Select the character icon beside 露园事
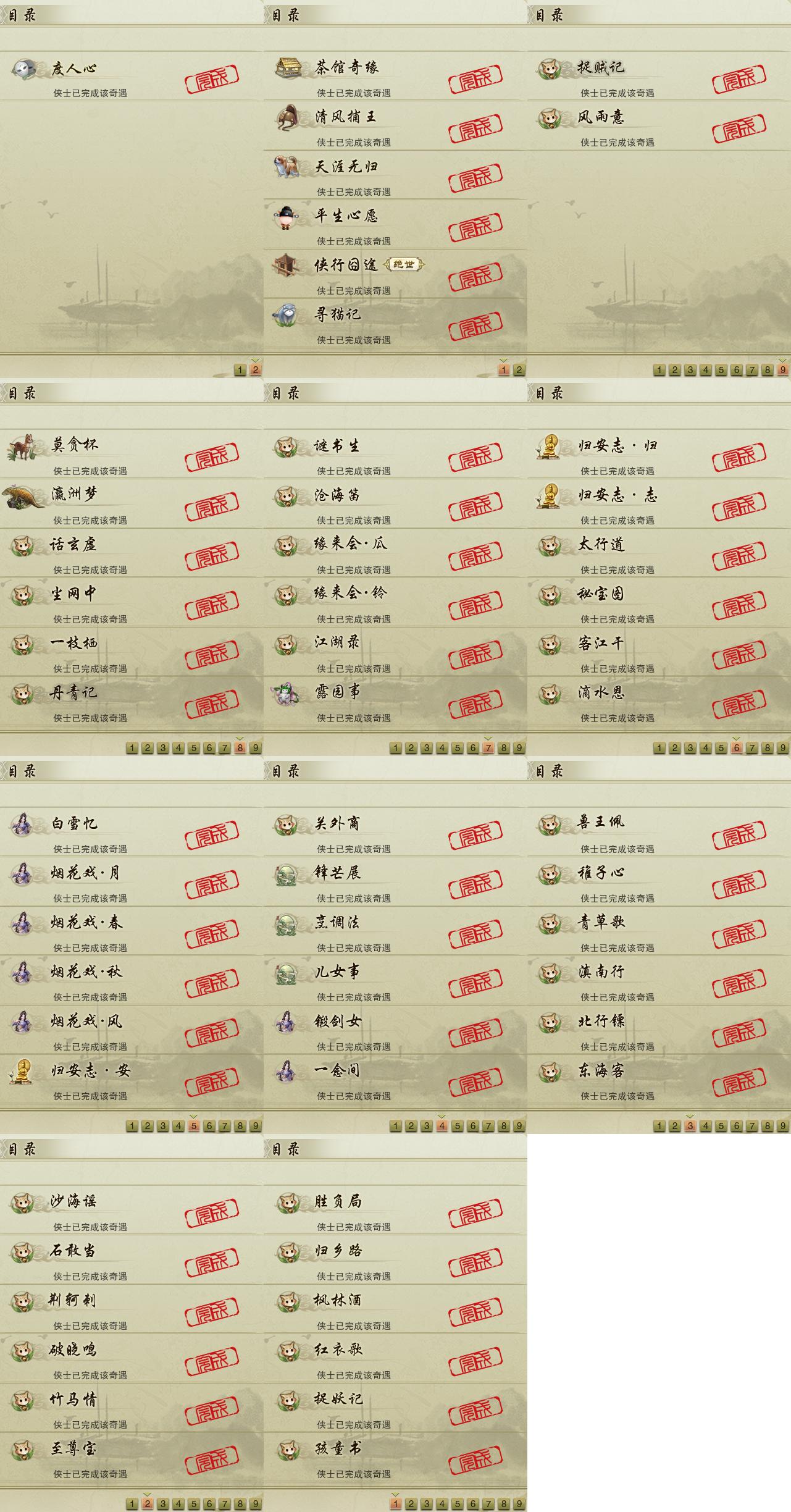 [x=287, y=693]
